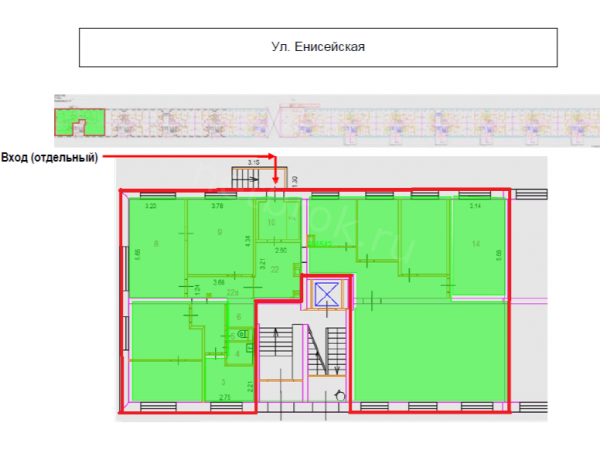Image resolution: width=600 pixels, height=450 pixels.
Task: Select room number 14 on the right
Action: pos(476,244)
